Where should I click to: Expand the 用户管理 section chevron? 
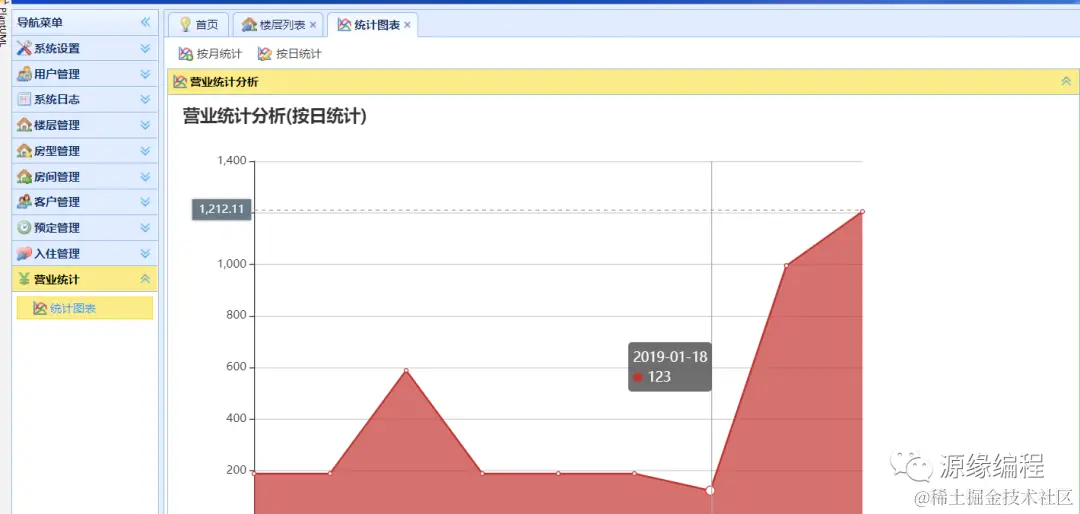(x=145, y=74)
